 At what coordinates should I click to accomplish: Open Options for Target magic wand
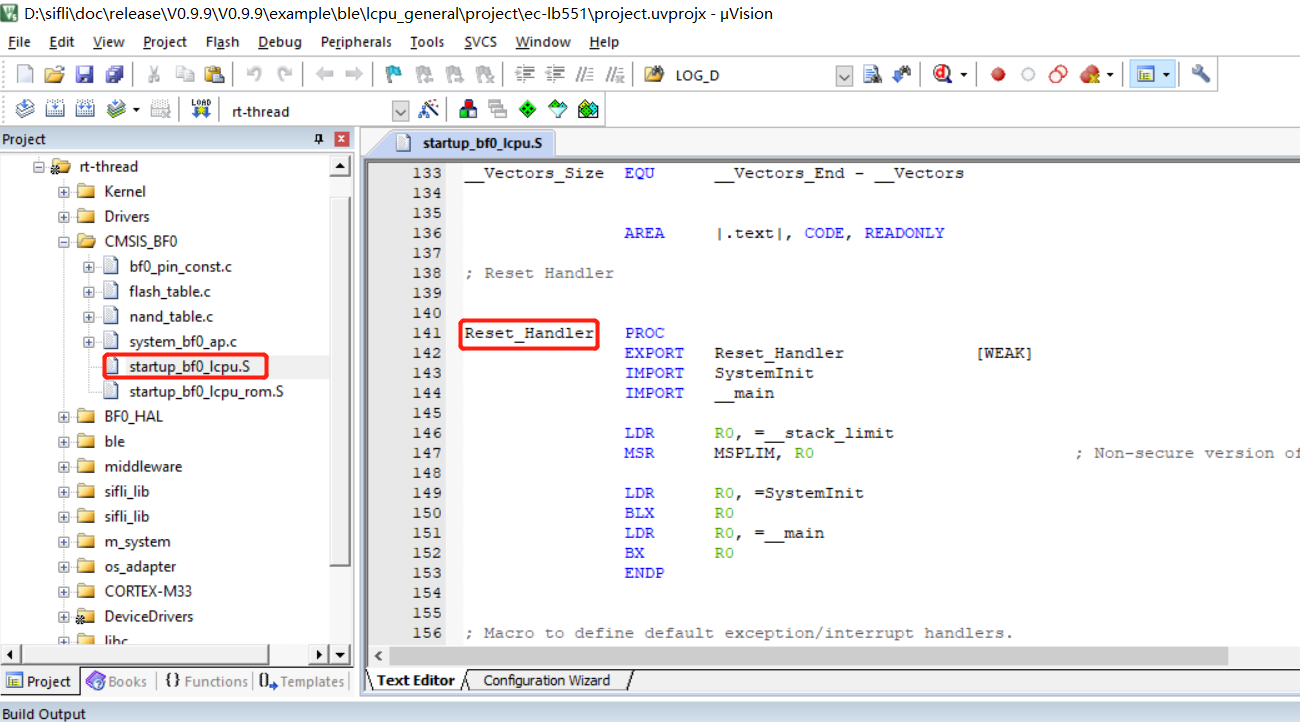click(429, 110)
